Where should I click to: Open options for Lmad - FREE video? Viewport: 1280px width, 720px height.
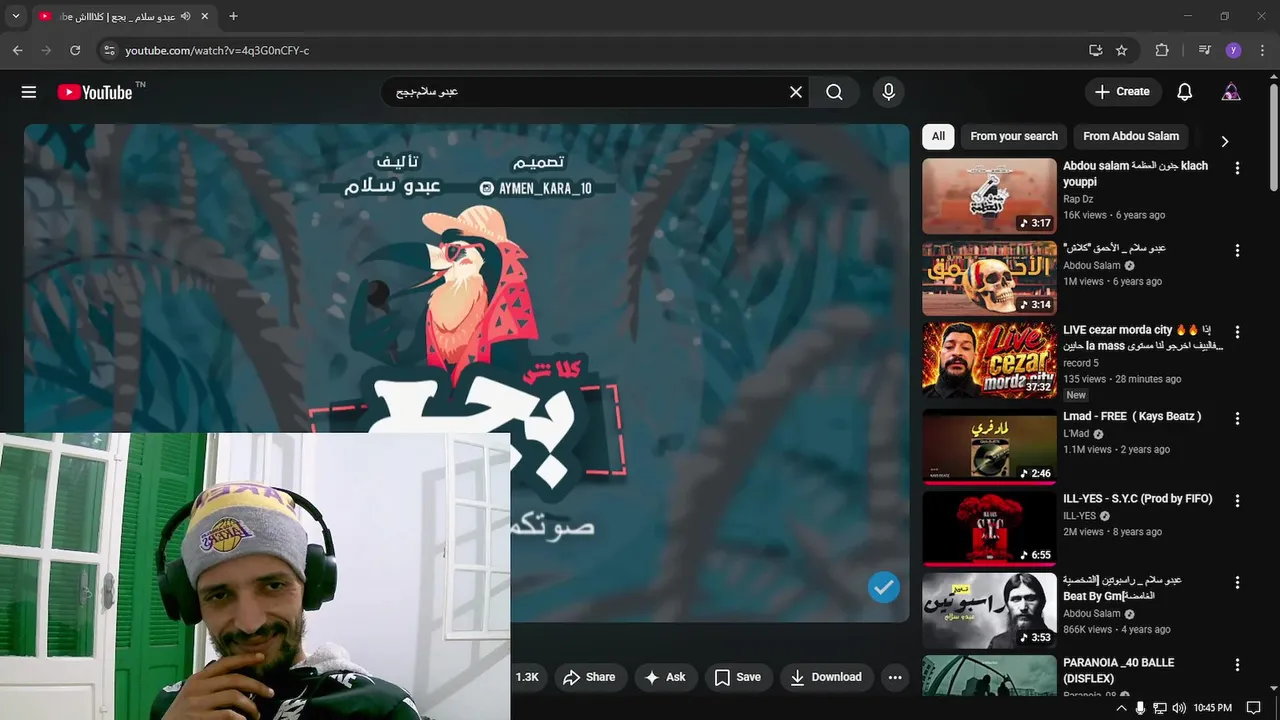click(x=1237, y=418)
